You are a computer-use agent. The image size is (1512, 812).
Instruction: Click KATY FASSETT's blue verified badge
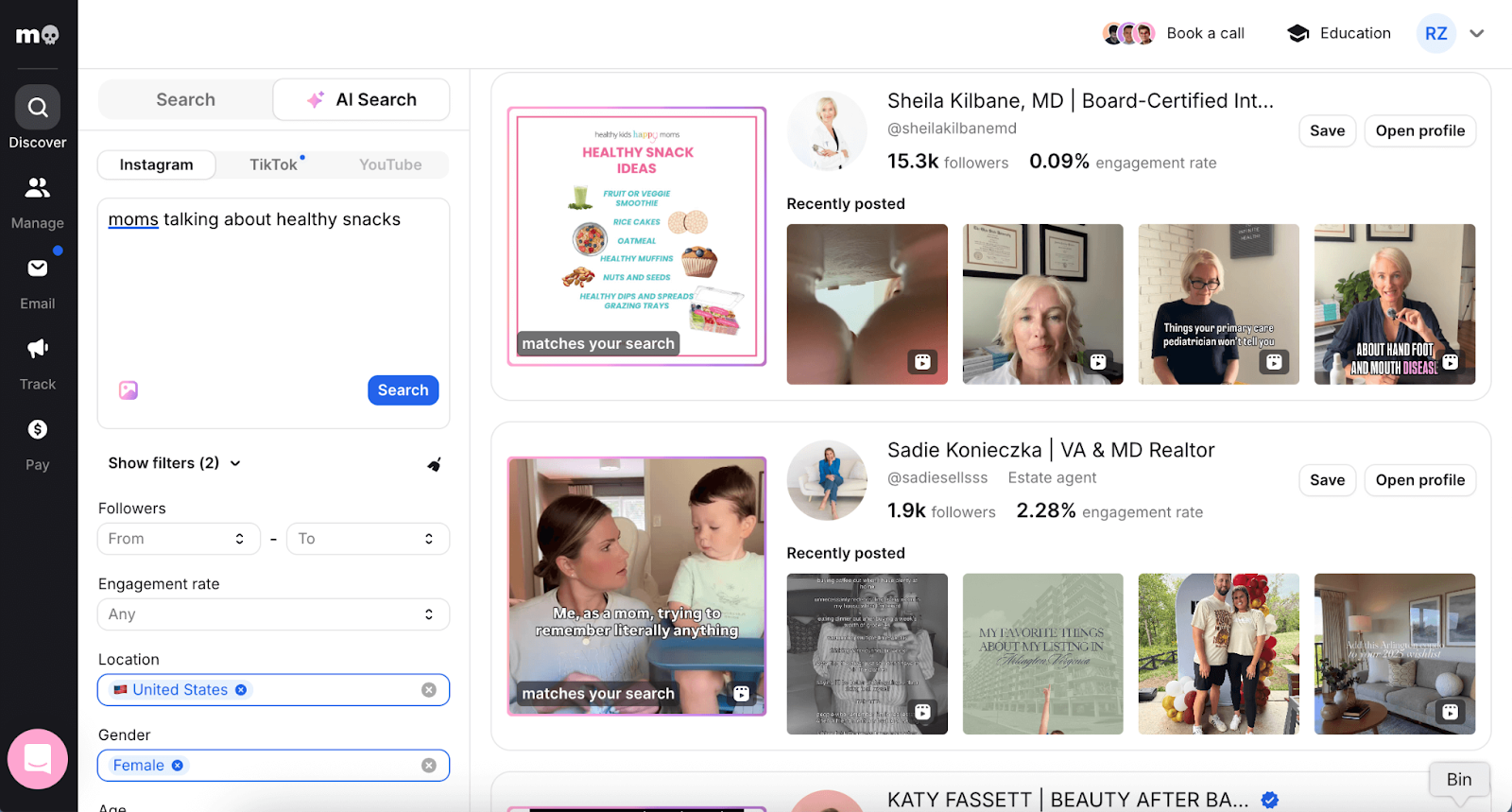point(1270,800)
